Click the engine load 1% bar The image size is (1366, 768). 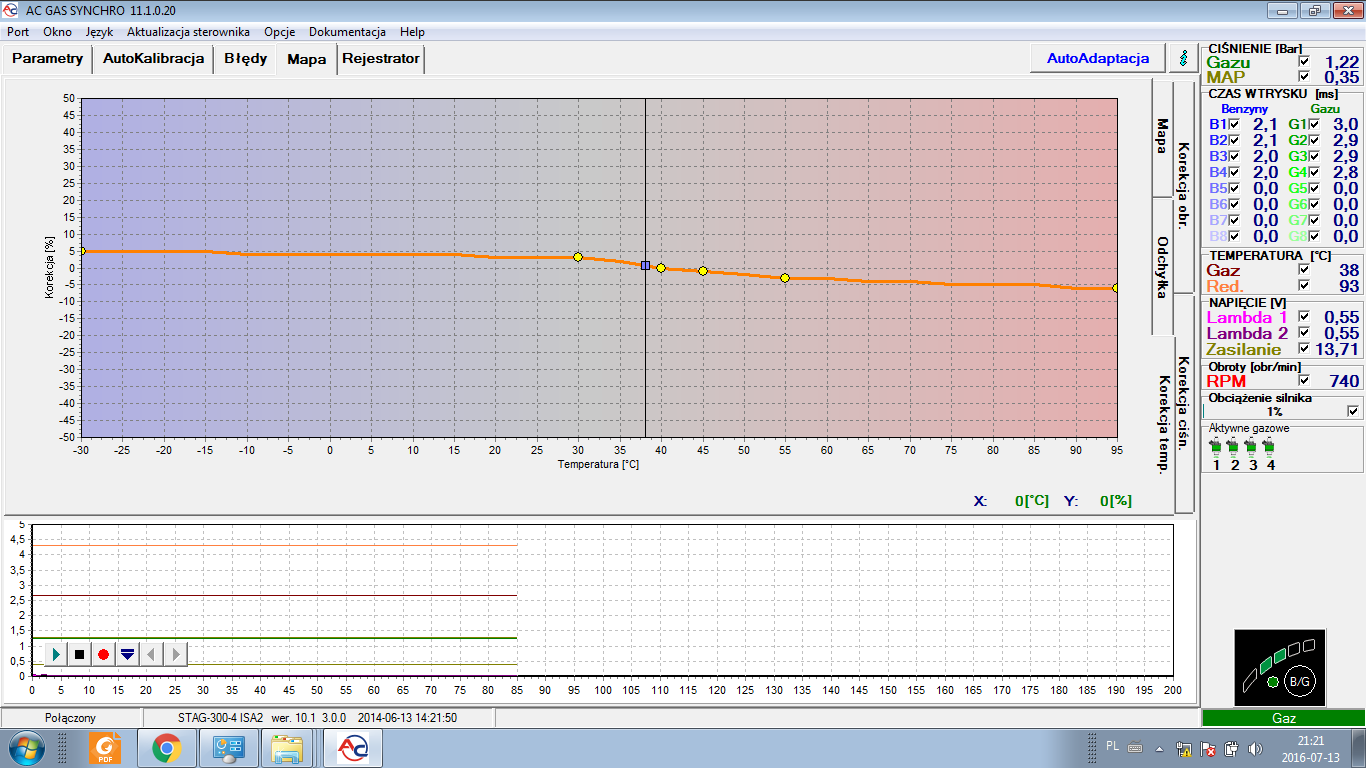click(1275, 411)
